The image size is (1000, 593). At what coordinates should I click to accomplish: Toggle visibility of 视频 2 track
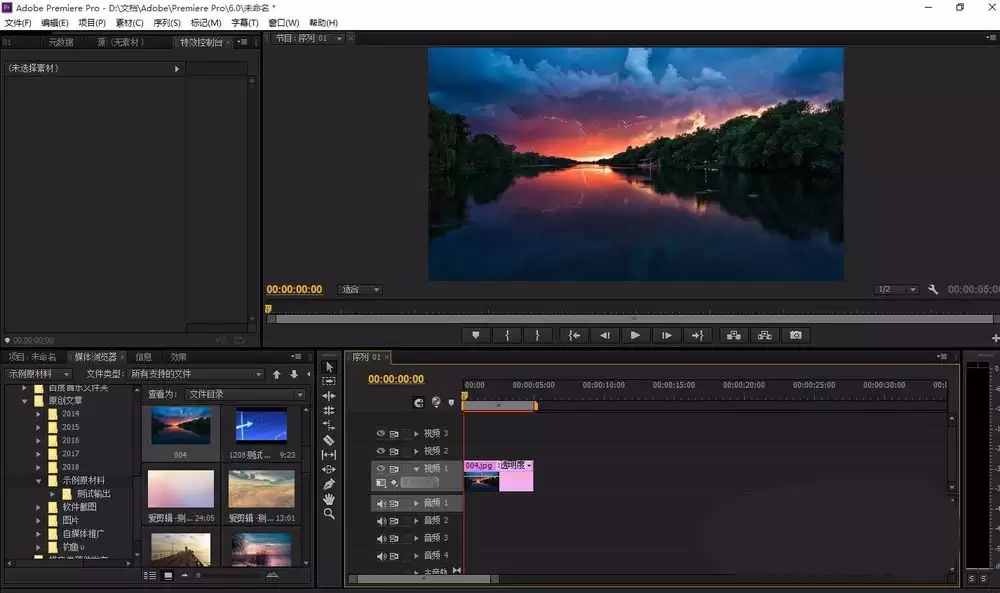(381, 451)
